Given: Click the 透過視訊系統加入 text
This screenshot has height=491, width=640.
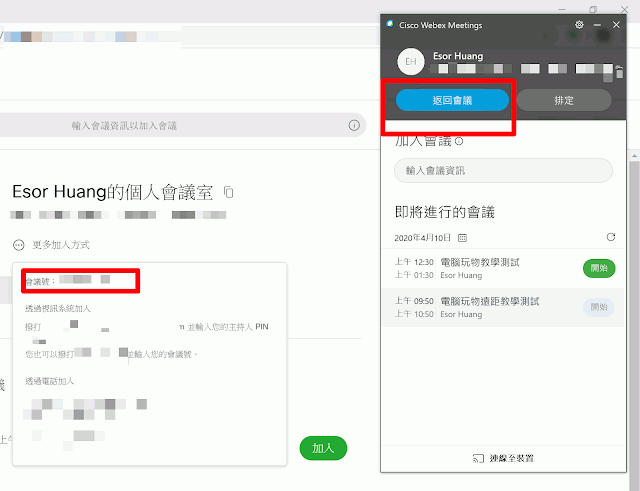Looking at the screenshot, I should point(58,309).
